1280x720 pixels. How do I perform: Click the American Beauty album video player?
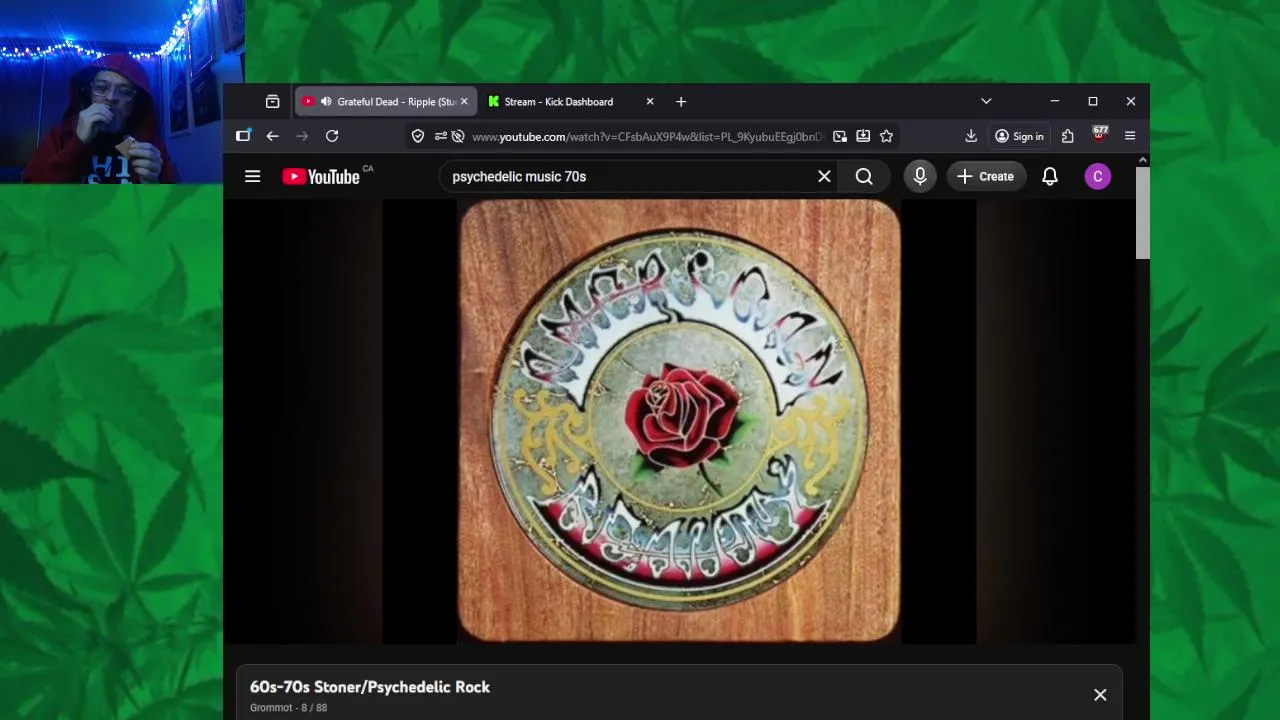679,421
